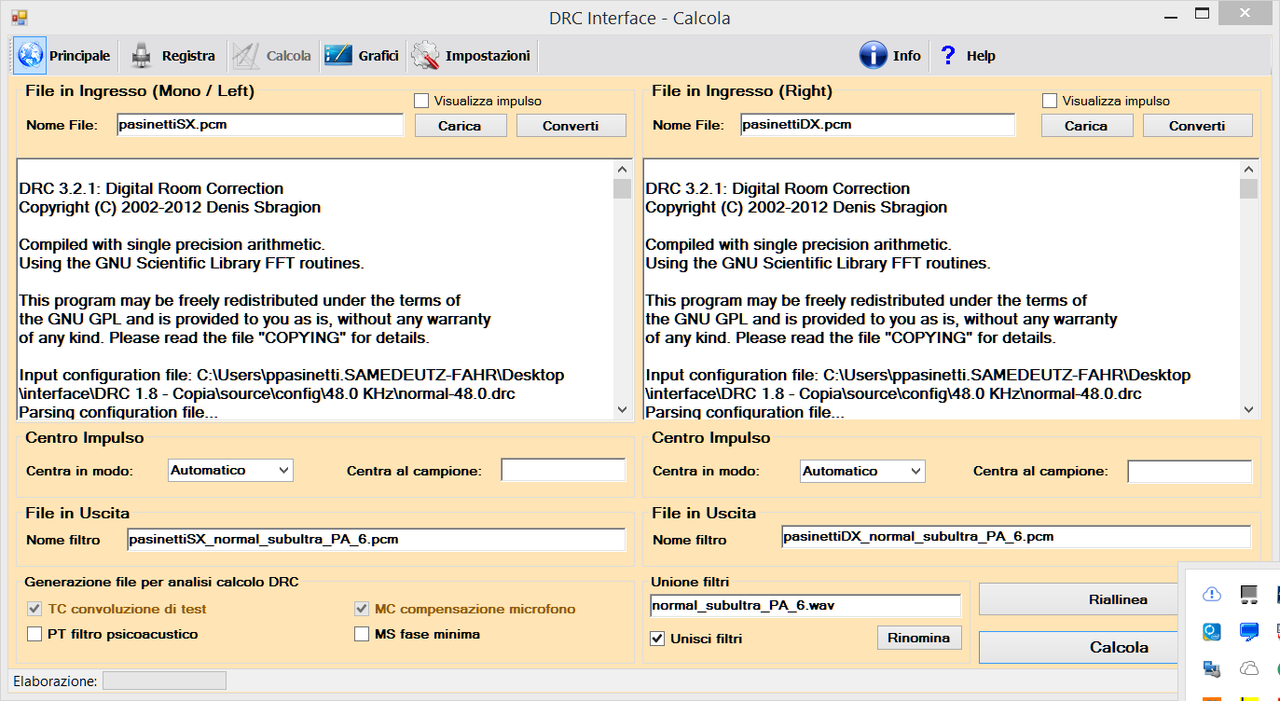Click the pasinettiSX.pcm Nome File field
The height and width of the screenshot is (701, 1280).
(x=260, y=125)
